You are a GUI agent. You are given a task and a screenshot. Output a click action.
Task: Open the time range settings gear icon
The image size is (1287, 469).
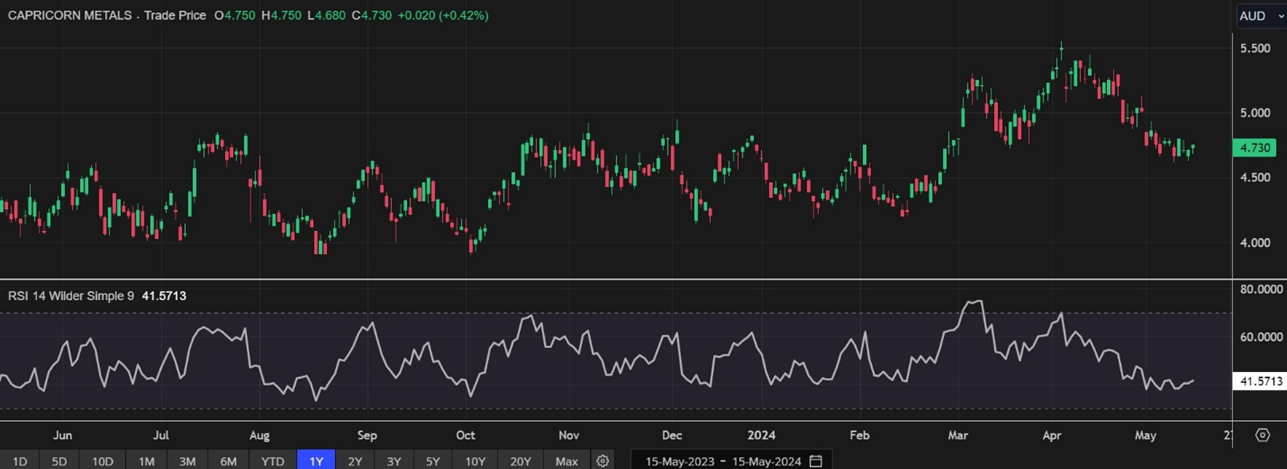[x=603, y=461]
